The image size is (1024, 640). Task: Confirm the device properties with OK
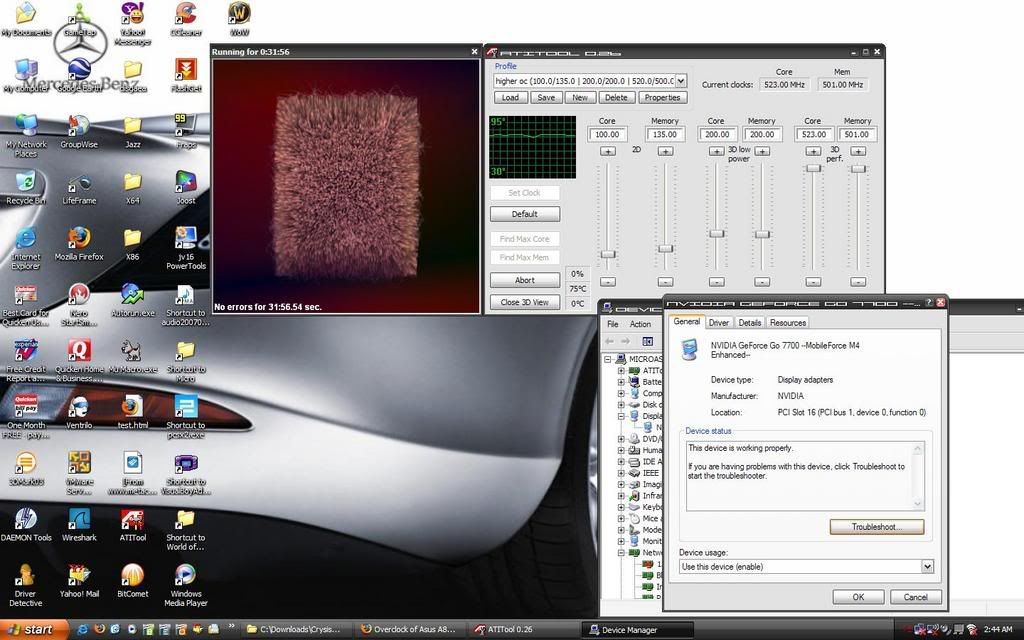click(x=858, y=597)
